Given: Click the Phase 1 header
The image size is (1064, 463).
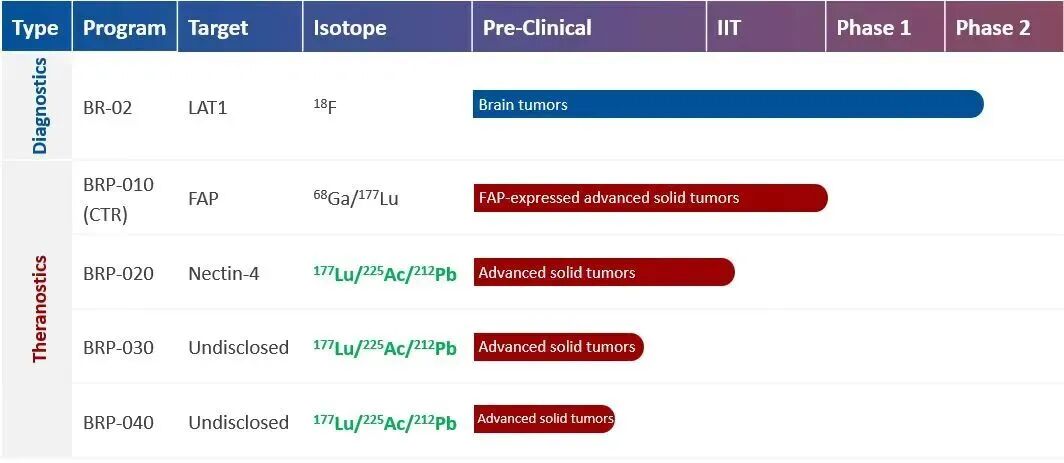Looking at the screenshot, I should (873, 27).
